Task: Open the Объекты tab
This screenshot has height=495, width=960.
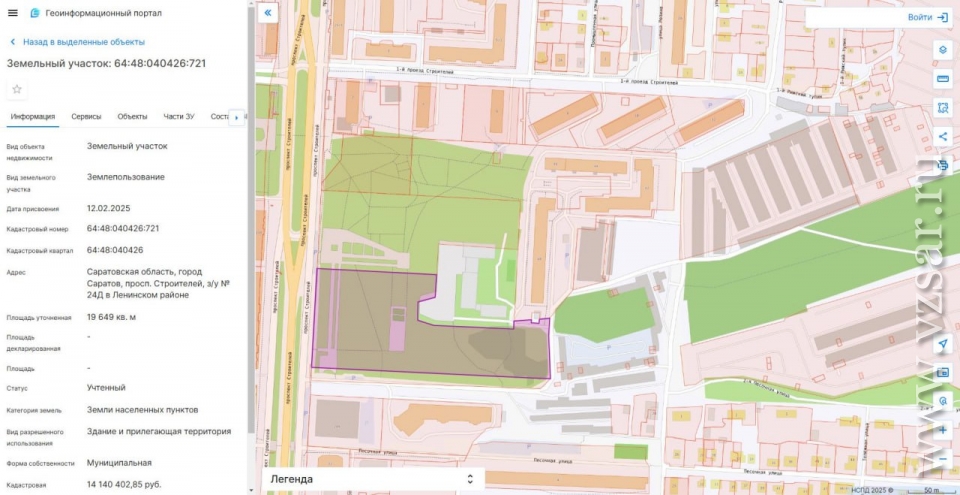Action: [132, 117]
